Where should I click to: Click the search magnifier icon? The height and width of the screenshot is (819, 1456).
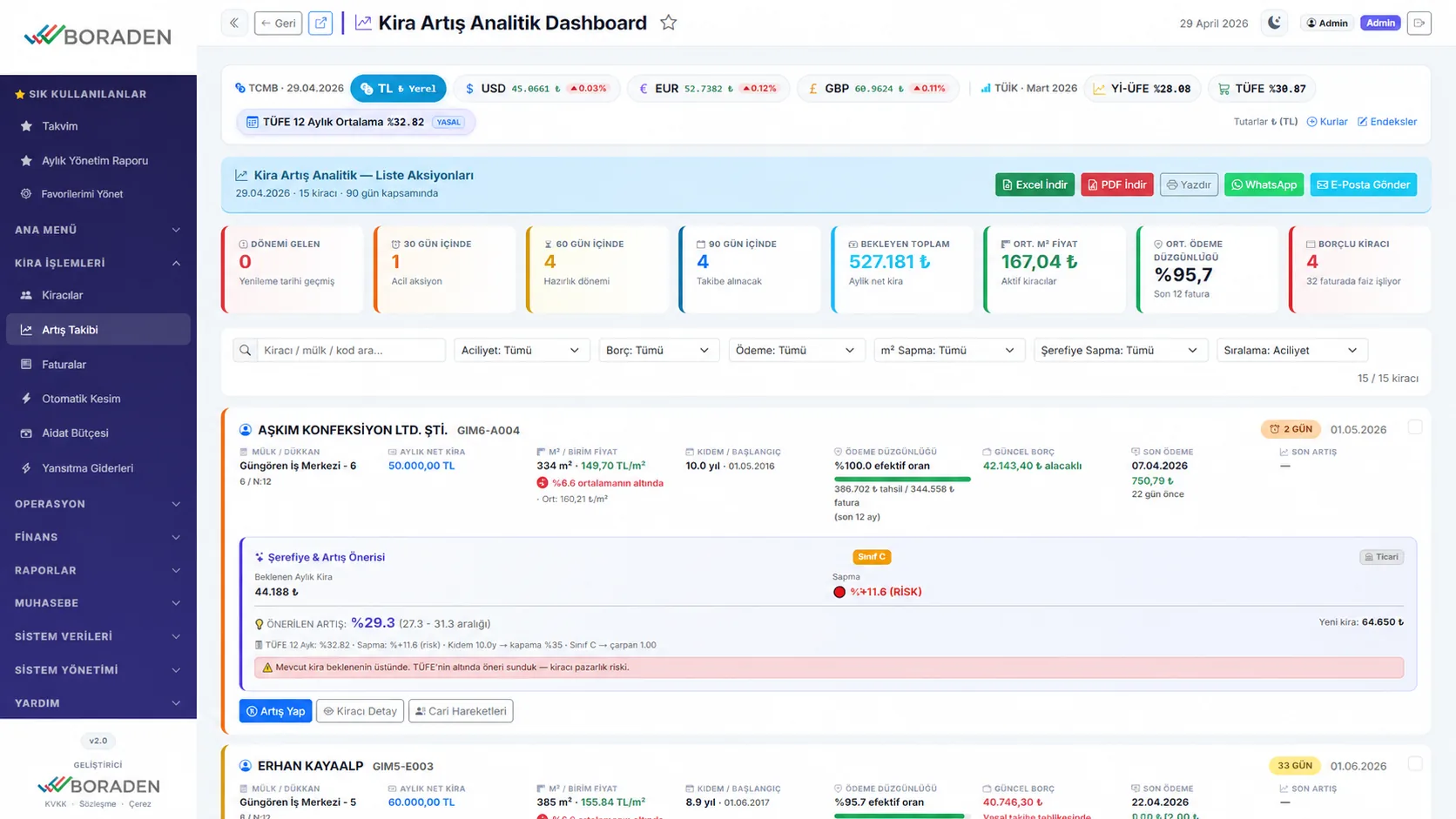246,350
